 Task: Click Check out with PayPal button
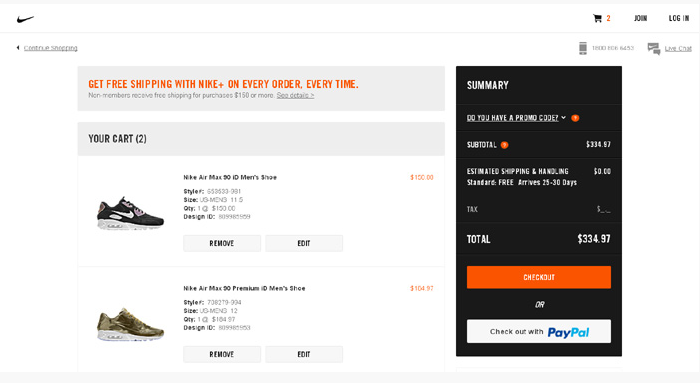tap(539, 331)
